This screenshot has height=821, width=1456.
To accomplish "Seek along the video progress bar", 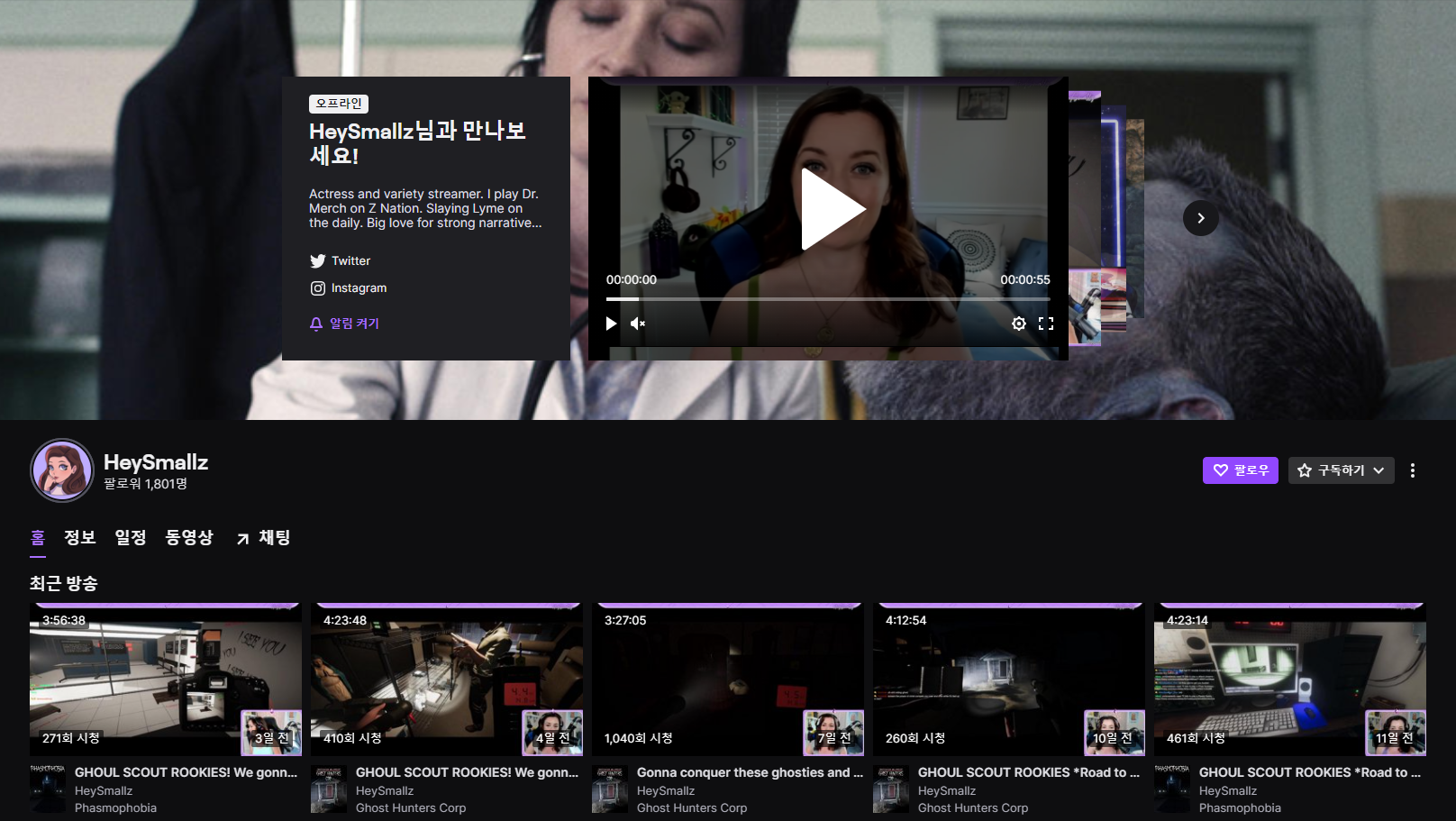I will click(828, 299).
